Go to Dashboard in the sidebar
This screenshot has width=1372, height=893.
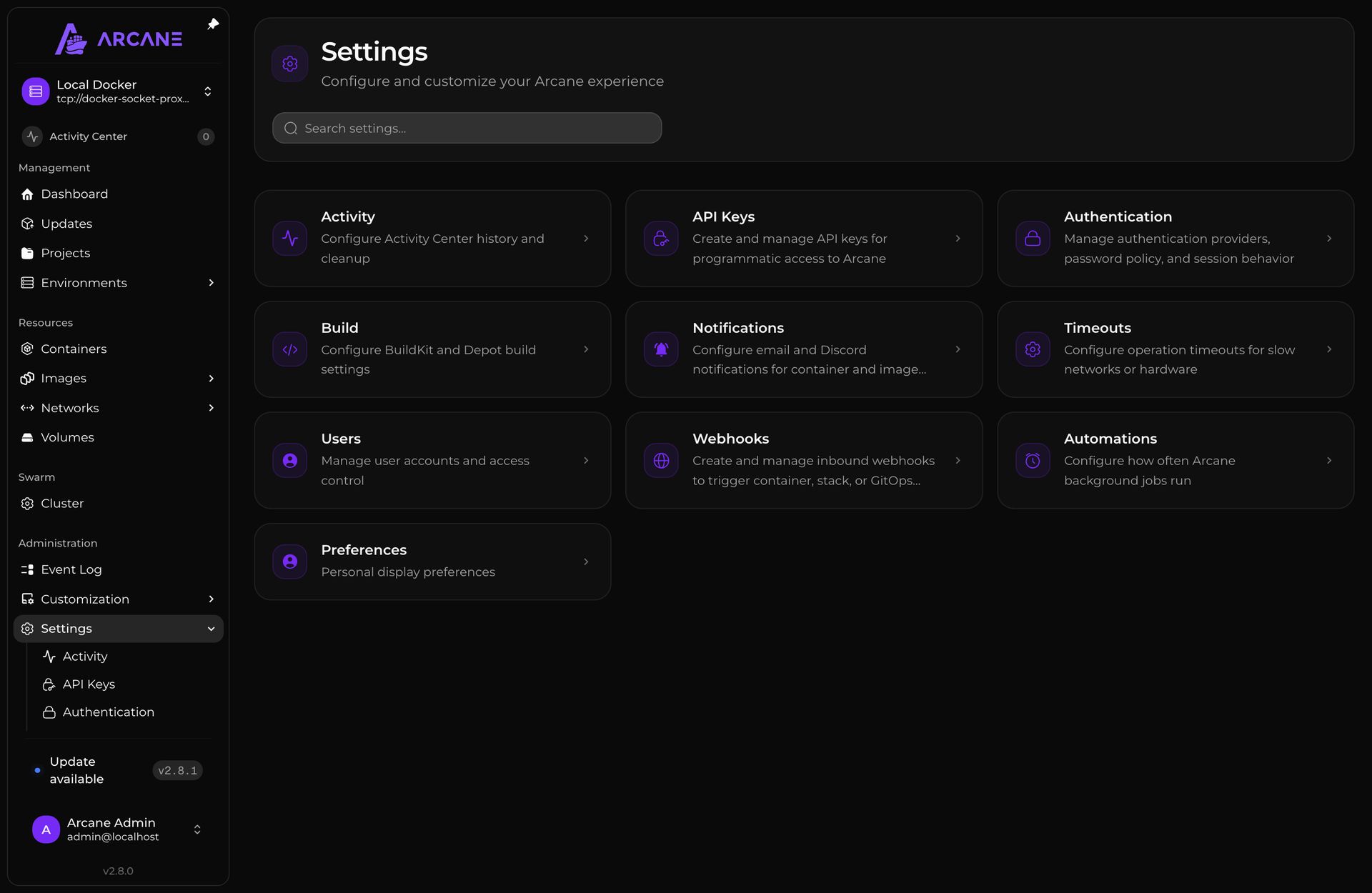click(x=119, y=194)
